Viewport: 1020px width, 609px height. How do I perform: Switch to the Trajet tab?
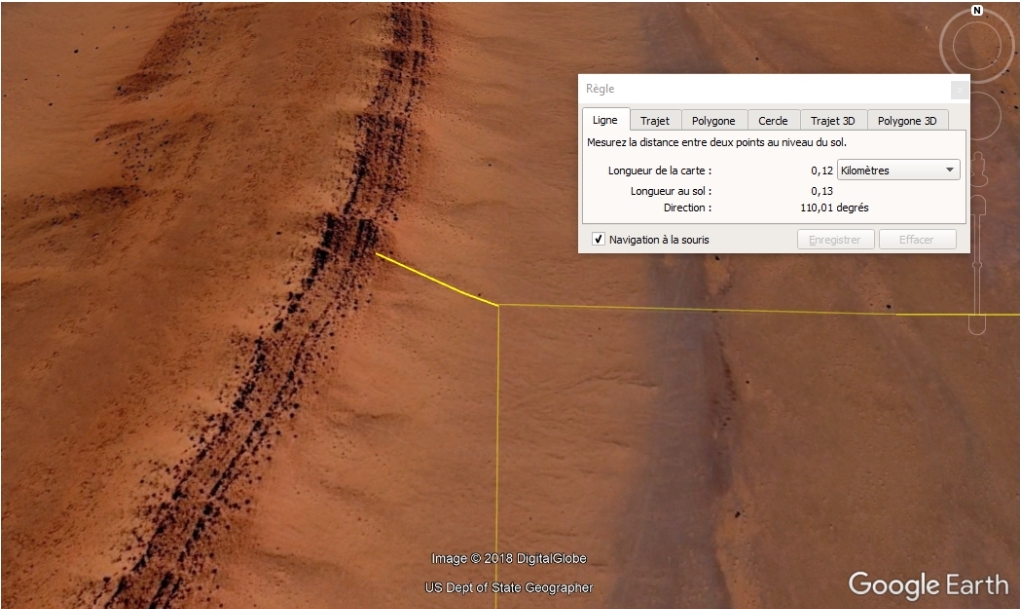click(x=655, y=121)
